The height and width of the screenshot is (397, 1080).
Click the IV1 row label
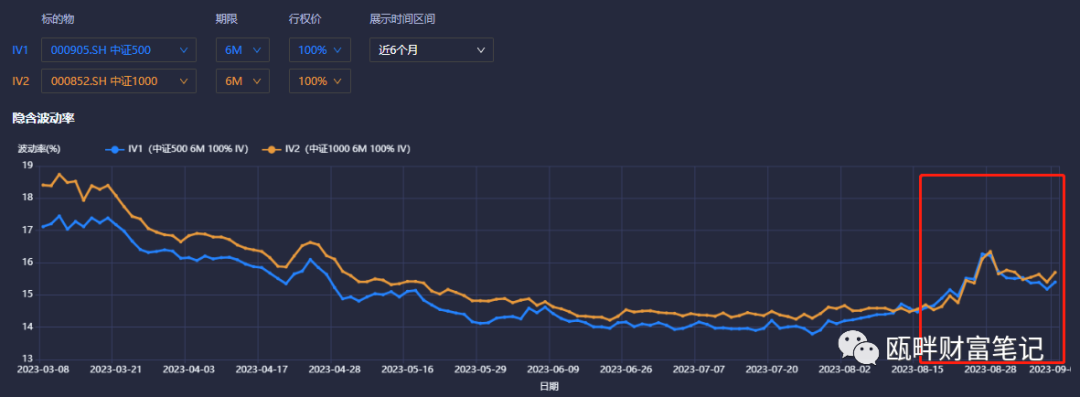coord(21,50)
